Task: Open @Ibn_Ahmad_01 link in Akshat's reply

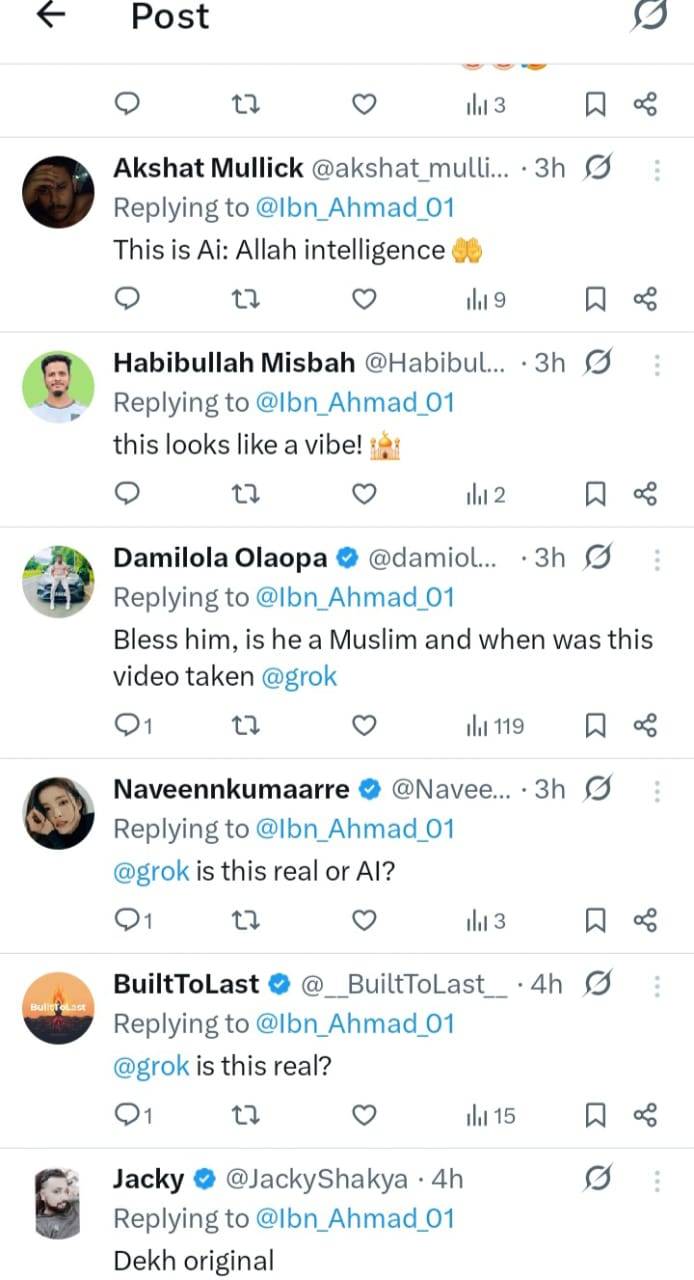Action: (356, 208)
